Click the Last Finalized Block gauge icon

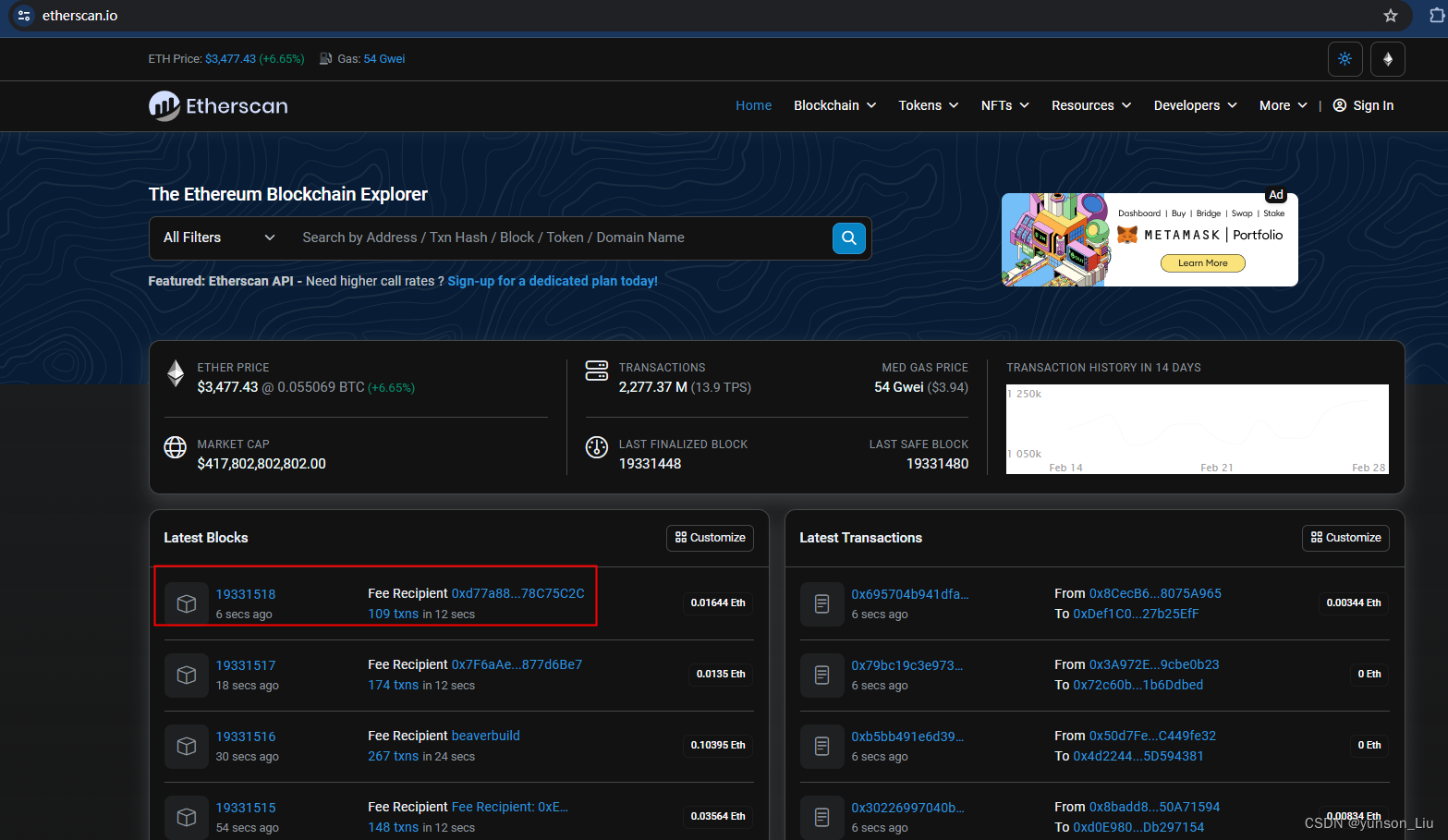click(x=597, y=447)
